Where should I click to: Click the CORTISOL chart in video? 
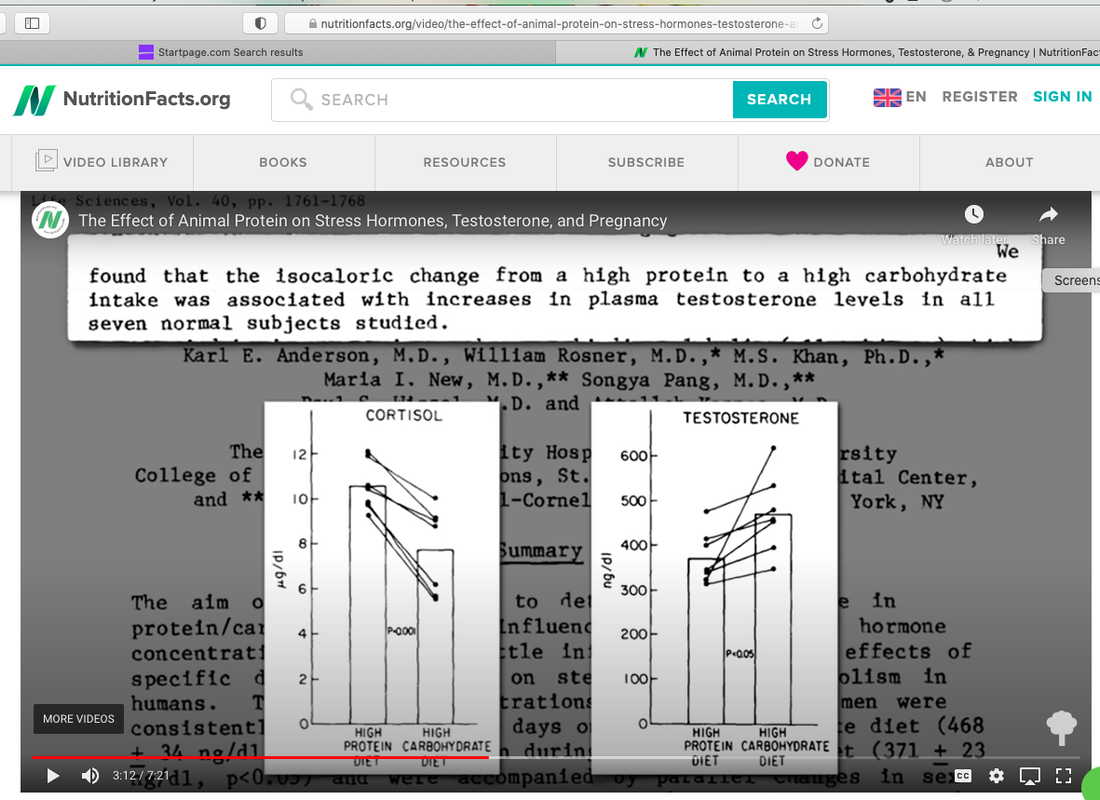tap(382, 587)
